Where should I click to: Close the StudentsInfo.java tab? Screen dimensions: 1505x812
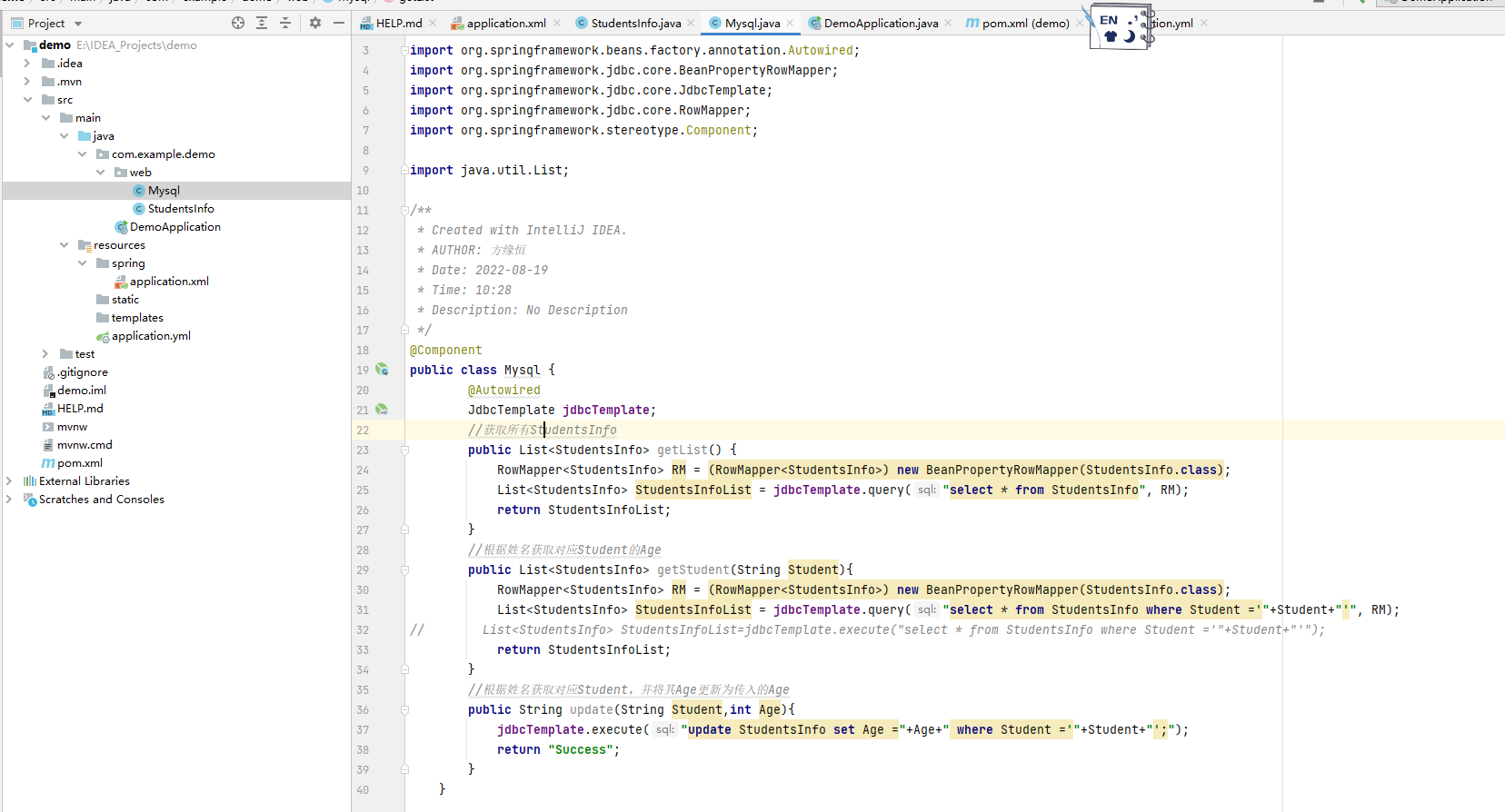point(691,23)
